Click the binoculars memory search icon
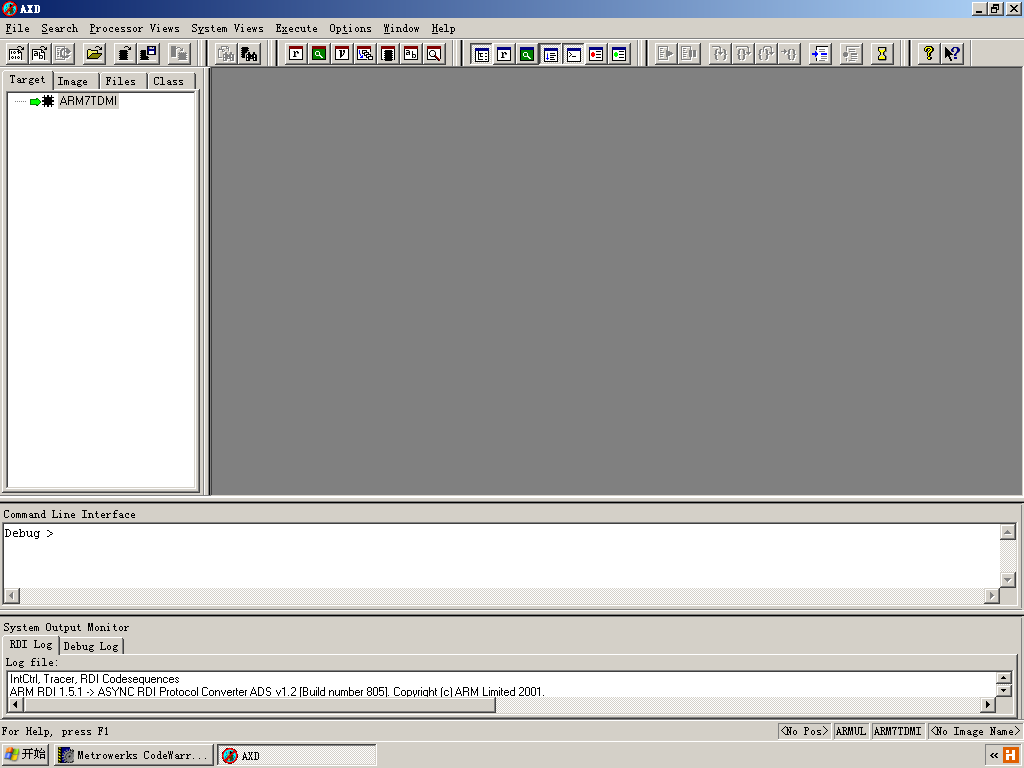This screenshot has height=768, width=1024. [249, 54]
